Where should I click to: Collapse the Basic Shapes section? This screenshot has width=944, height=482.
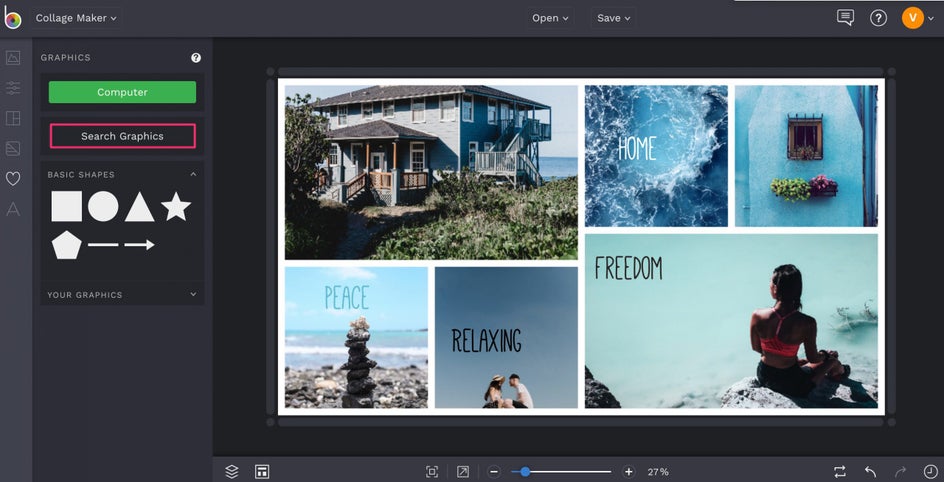click(x=193, y=175)
